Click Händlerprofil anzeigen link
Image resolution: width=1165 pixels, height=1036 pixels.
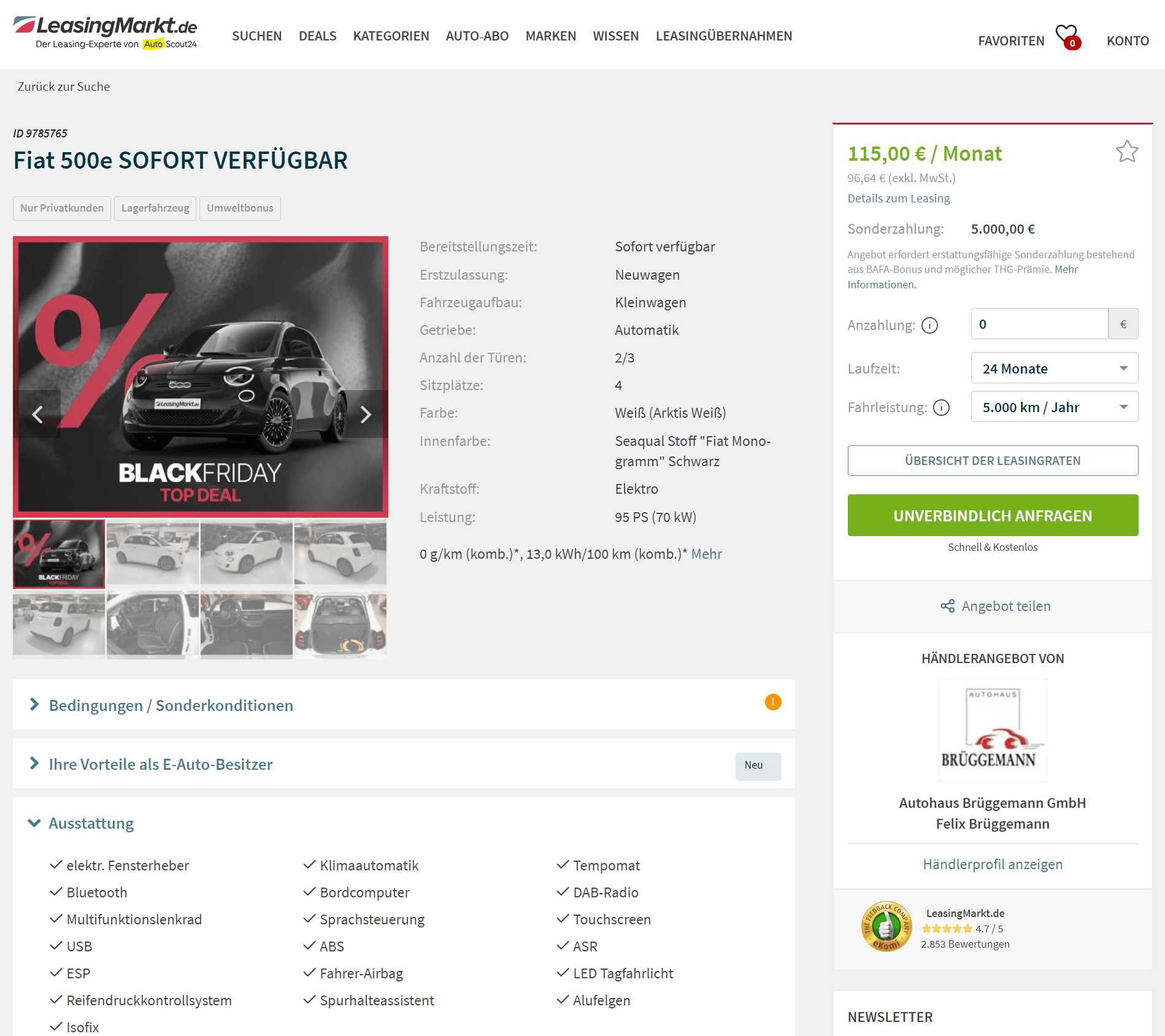click(x=993, y=864)
